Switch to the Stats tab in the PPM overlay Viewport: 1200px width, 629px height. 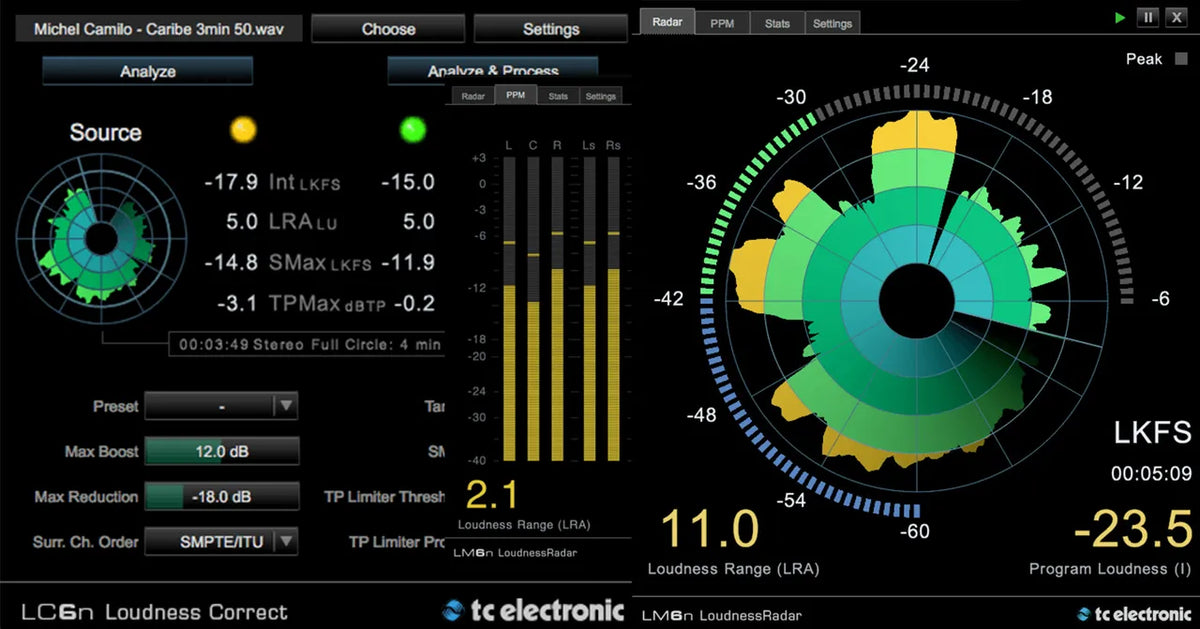click(558, 96)
